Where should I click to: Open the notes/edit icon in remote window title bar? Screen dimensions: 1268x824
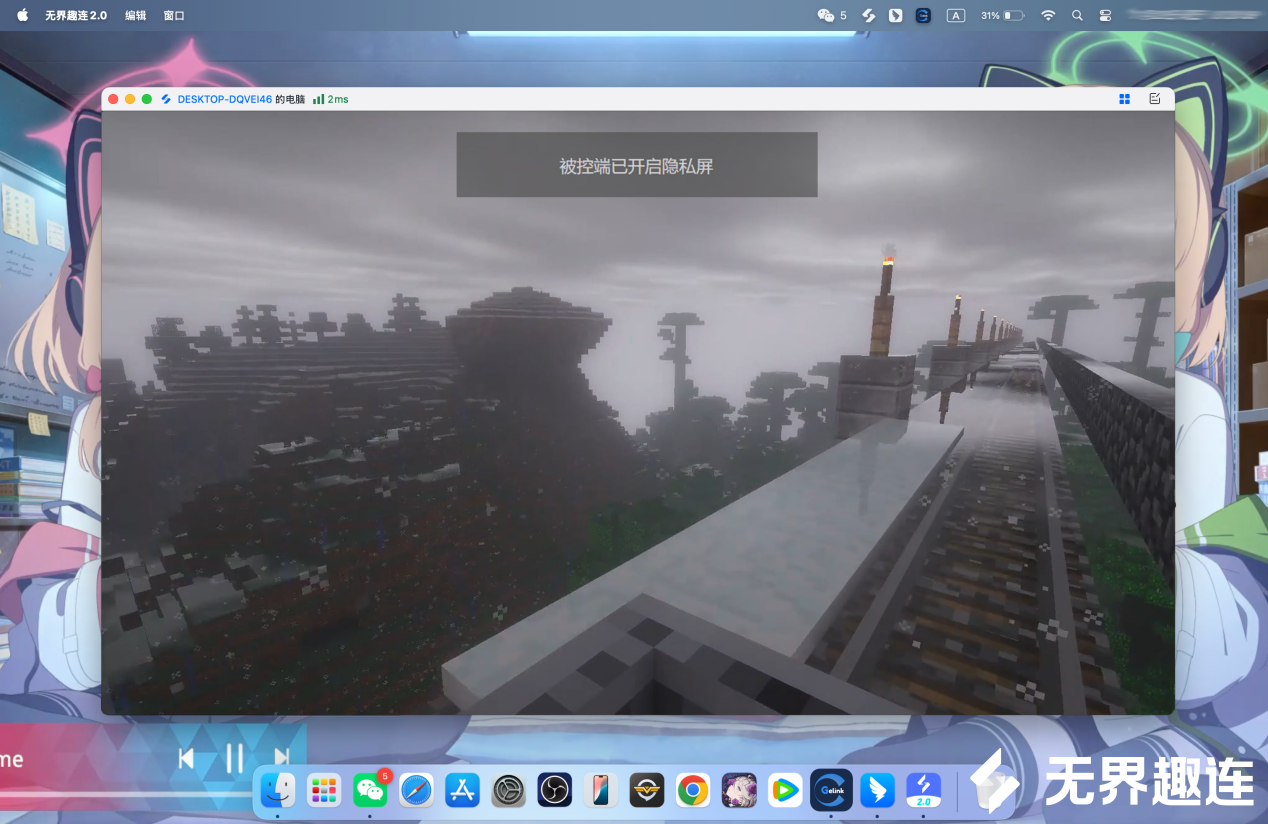pos(1154,99)
